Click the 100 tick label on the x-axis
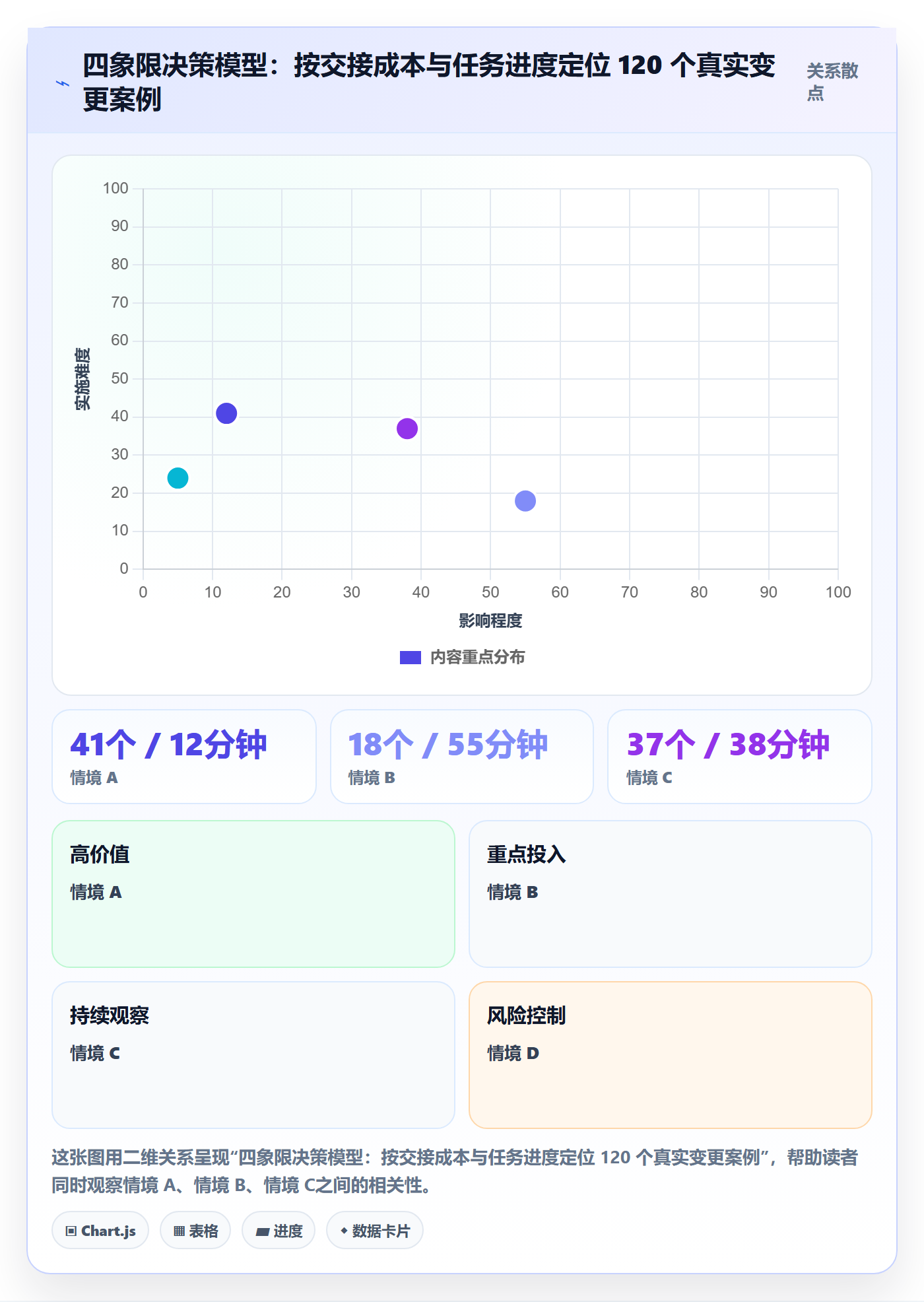This screenshot has width=924, height=1302. pyautogui.click(x=838, y=592)
